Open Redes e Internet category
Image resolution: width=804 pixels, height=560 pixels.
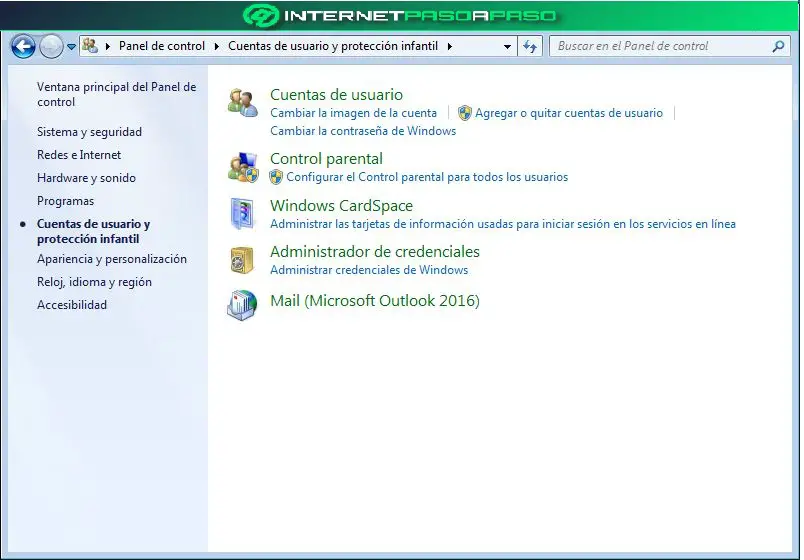pyautogui.click(x=79, y=155)
